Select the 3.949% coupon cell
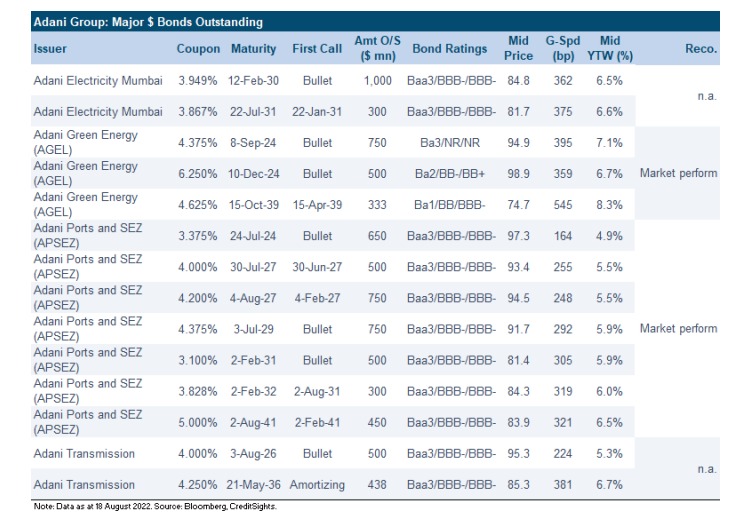Image resolution: width=740 pixels, height=524 pixels. click(x=198, y=79)
